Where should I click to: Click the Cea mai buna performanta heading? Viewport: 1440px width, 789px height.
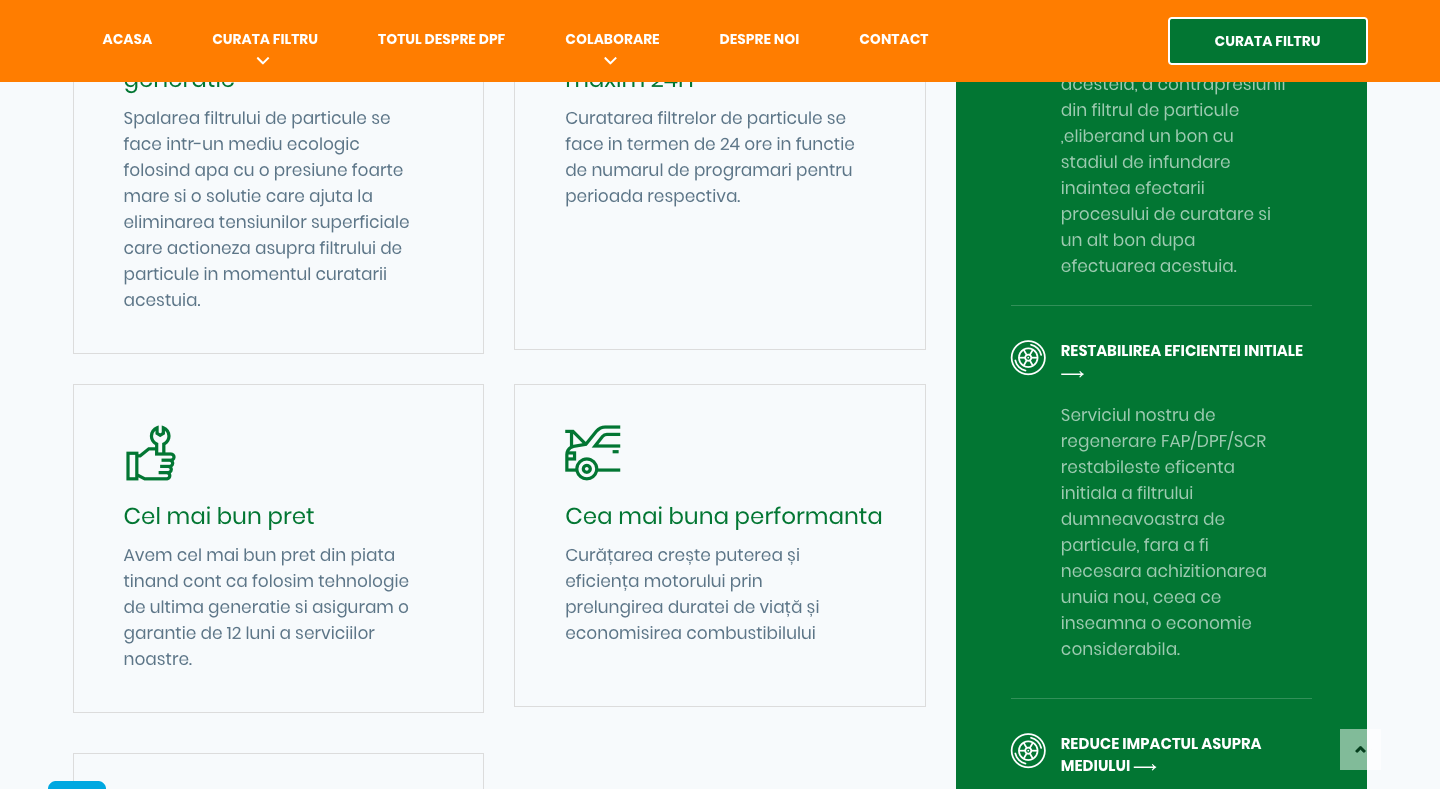click(724, 516)
